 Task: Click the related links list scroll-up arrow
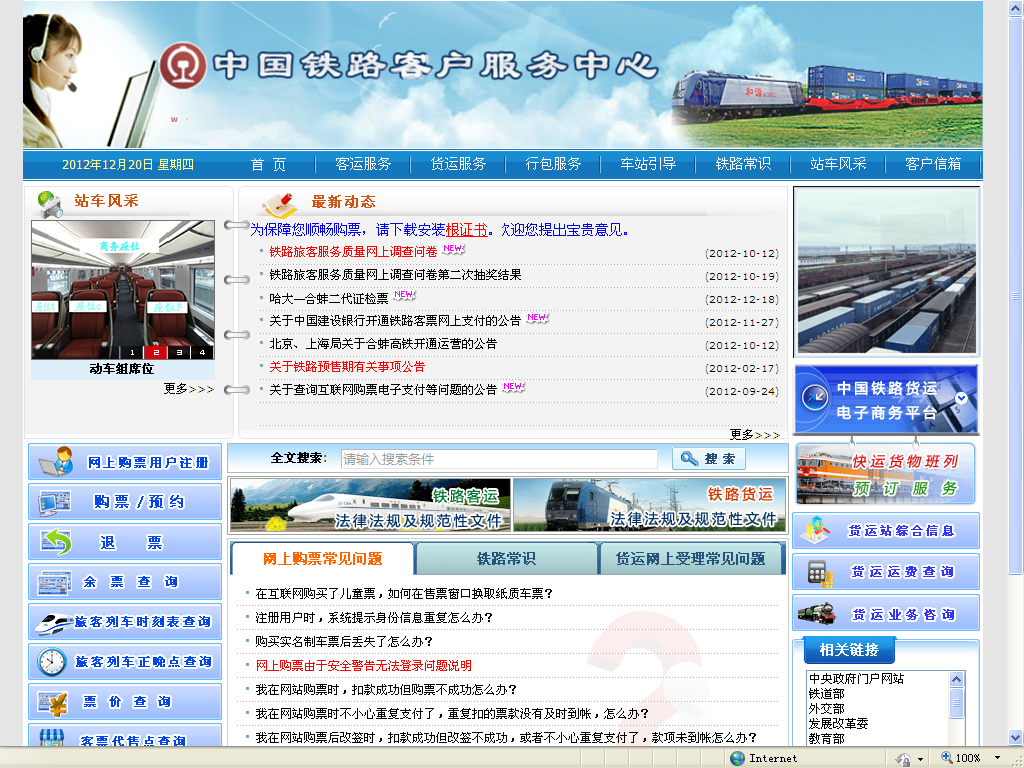pyautogui.click(x=956, y=679)
